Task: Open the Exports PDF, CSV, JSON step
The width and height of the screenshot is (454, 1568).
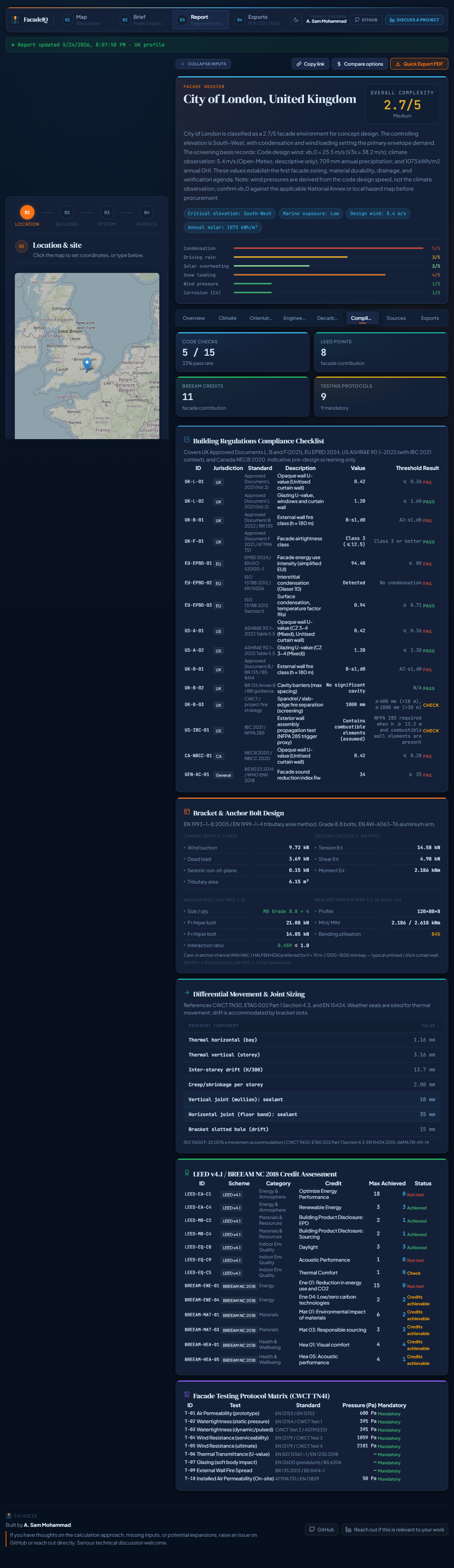Action: 258,20
